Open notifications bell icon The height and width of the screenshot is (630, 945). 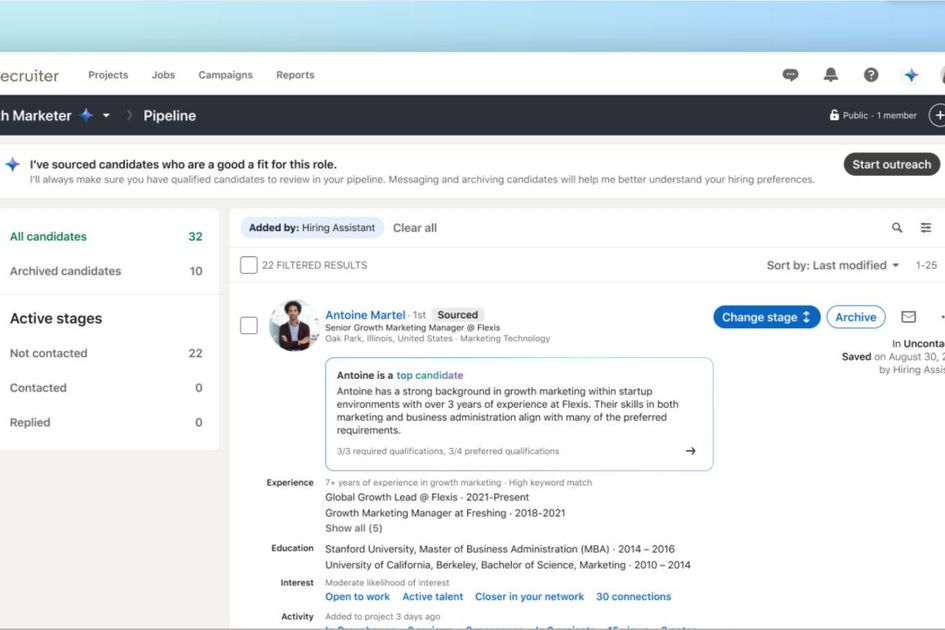[830, 75]
